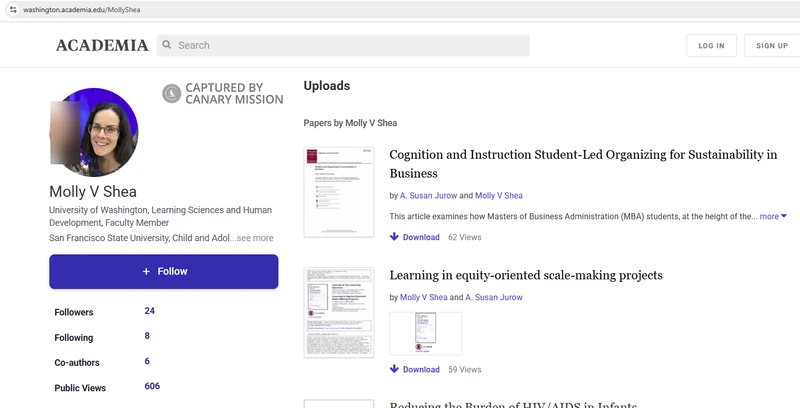Click the Following label
The width and height of the screenshot is (800, 408).
[x=74, y=338]
